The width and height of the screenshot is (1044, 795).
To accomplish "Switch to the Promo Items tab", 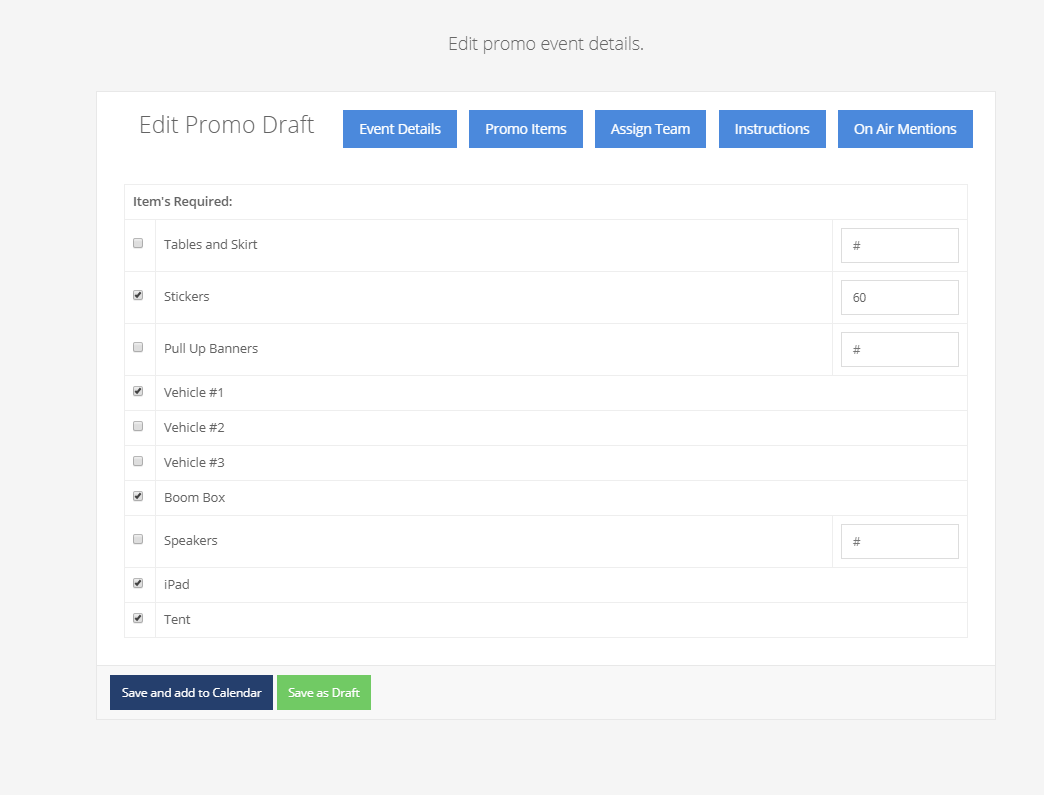I will pos(526,129).
